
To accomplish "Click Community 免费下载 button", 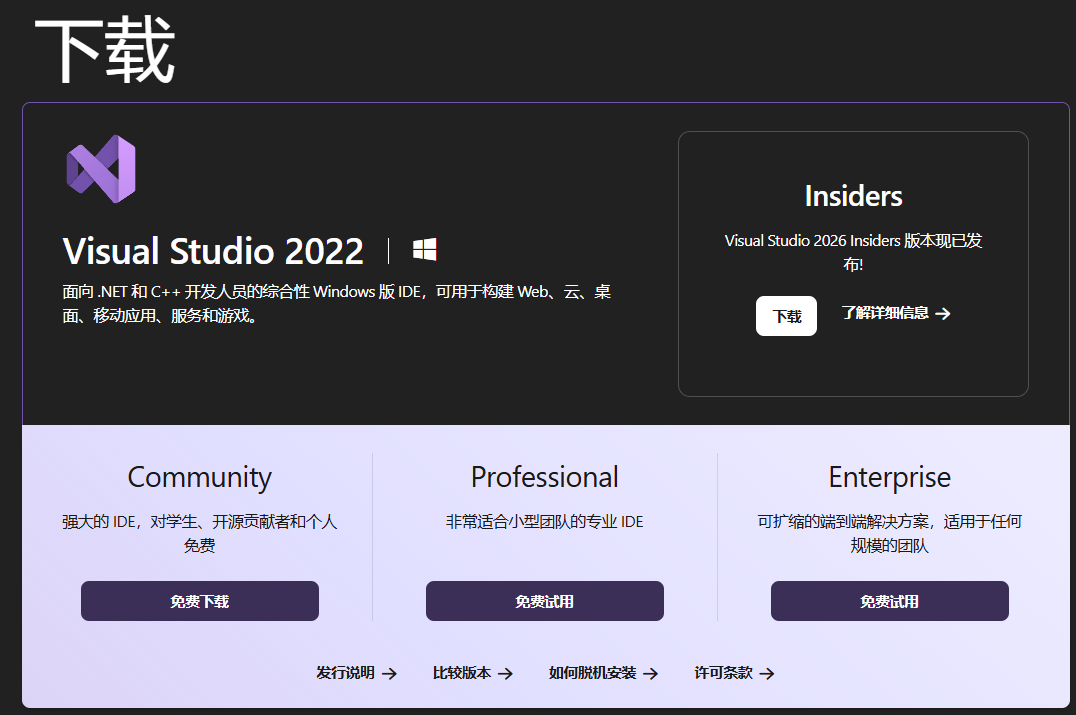I will 200,601.
